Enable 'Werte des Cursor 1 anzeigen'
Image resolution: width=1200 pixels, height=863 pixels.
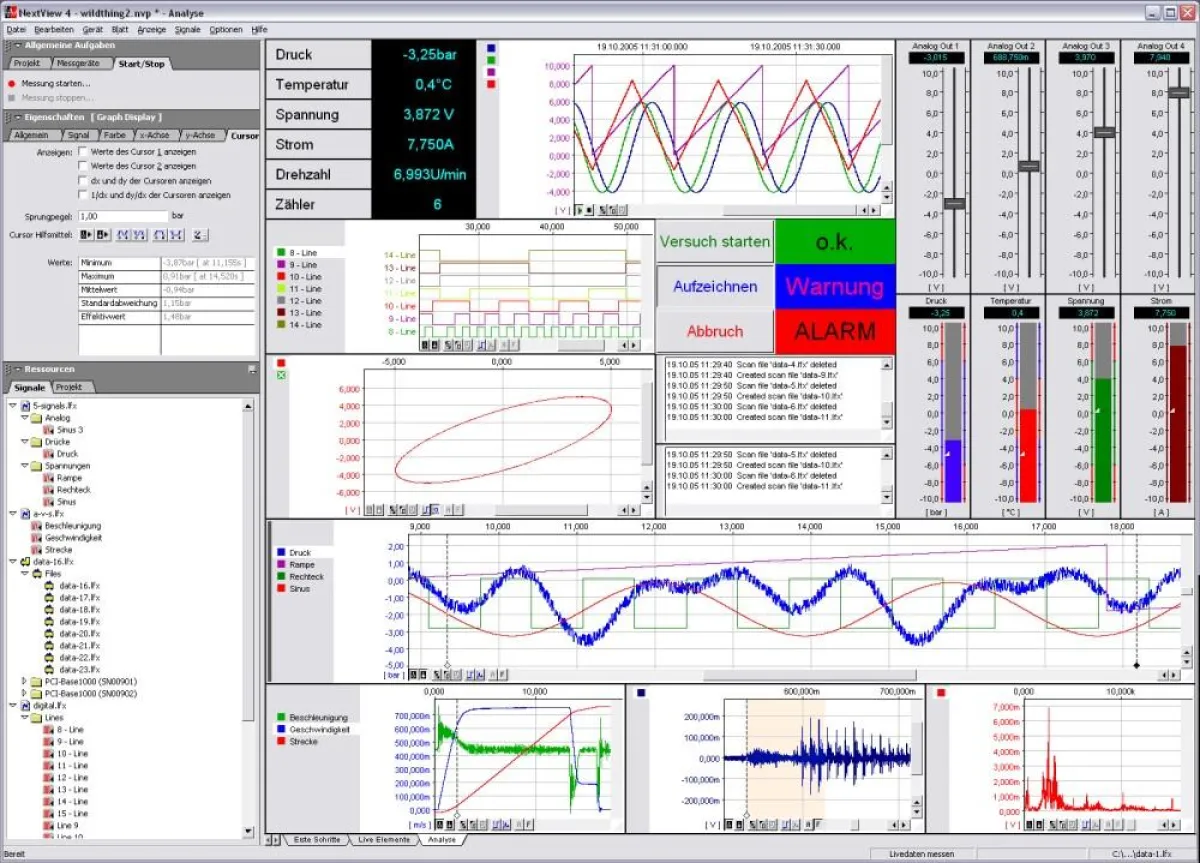(x=82, y=152)
